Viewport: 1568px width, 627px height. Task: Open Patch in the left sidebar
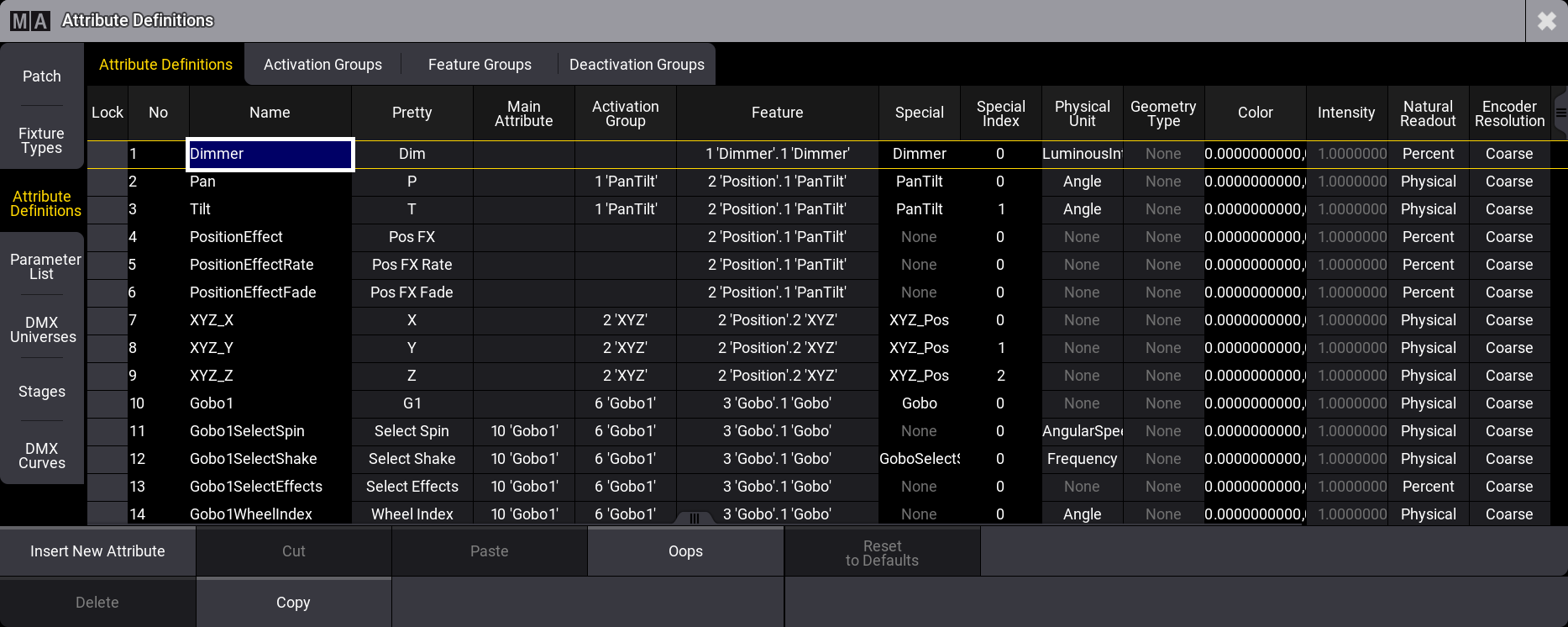click(42, 76)
